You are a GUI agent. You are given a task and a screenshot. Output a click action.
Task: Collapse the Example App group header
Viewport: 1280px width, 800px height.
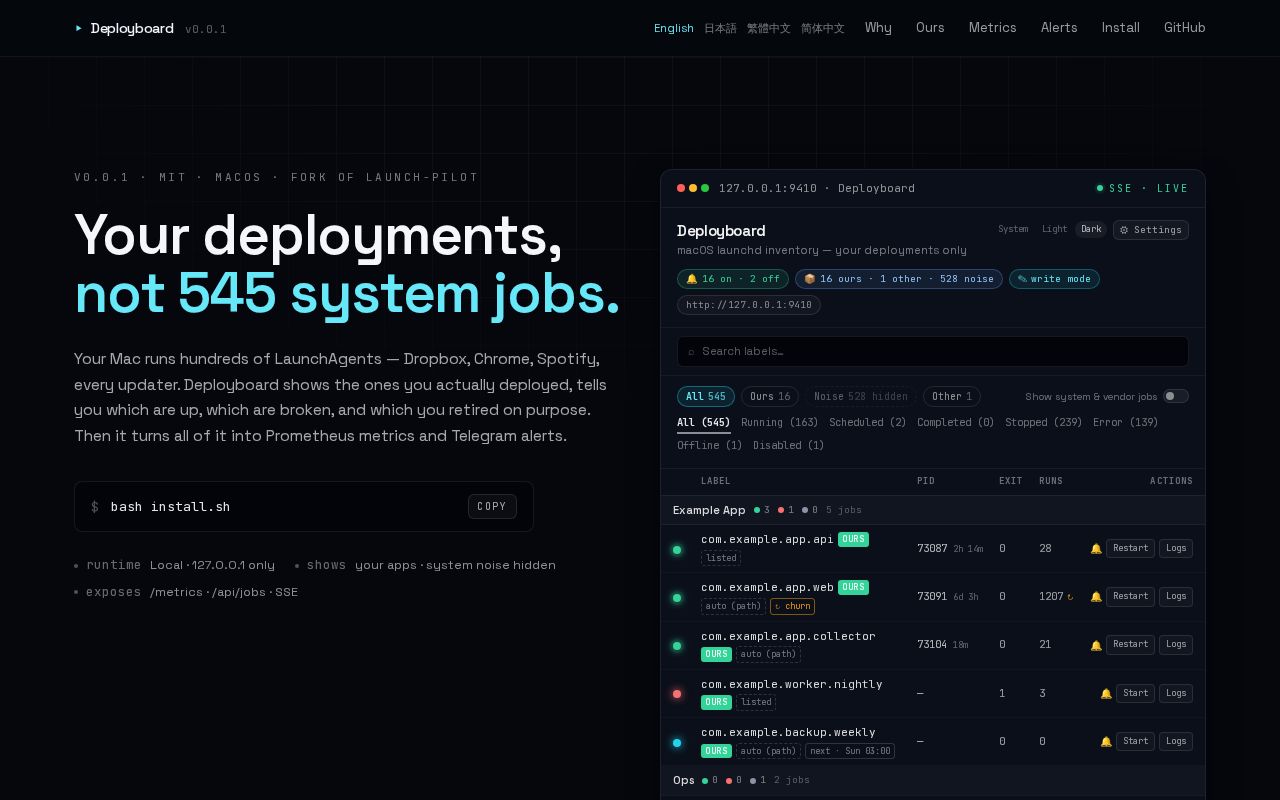click(x=933, y=510)
